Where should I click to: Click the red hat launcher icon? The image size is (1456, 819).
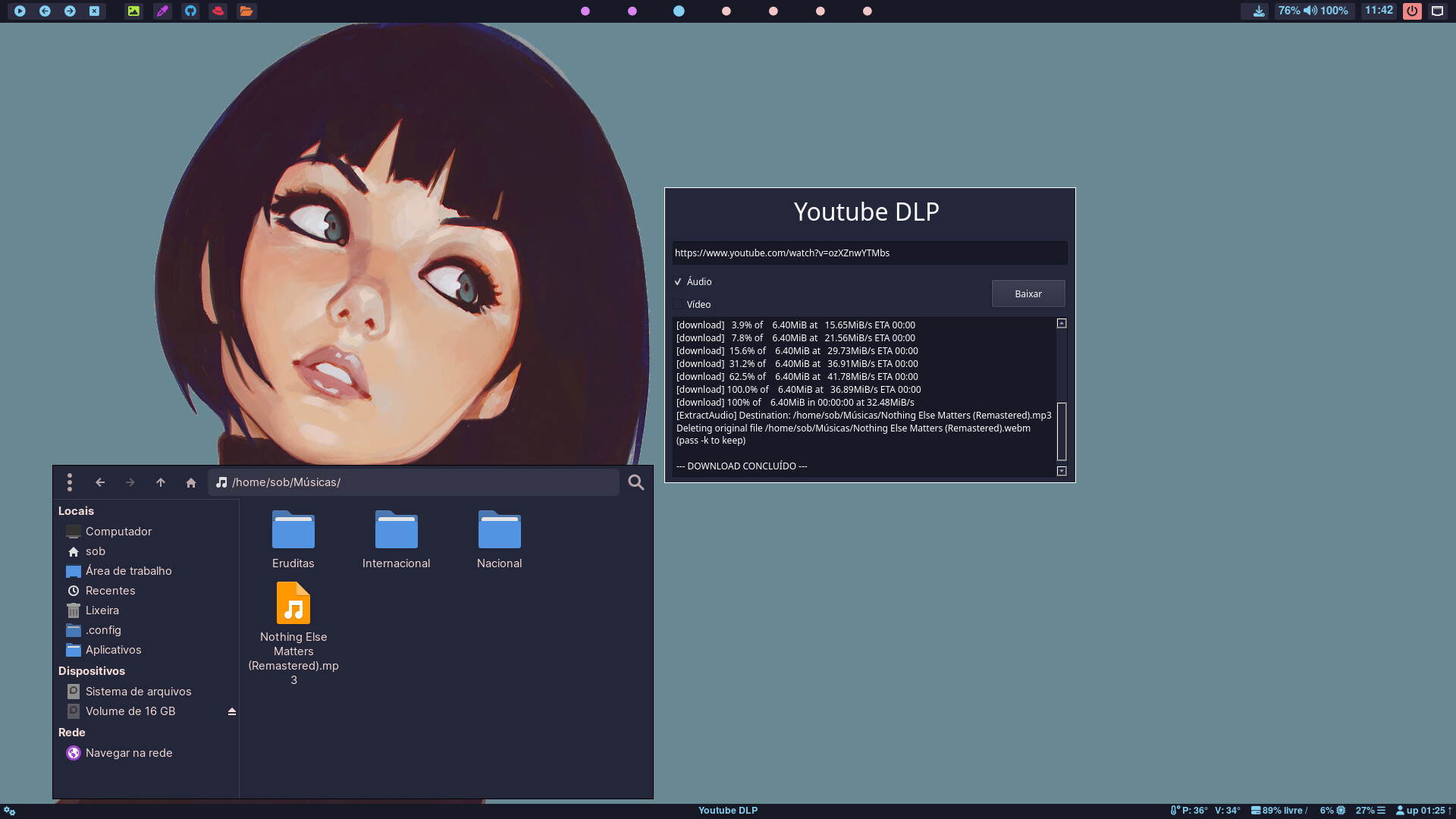tap(218, 11)
